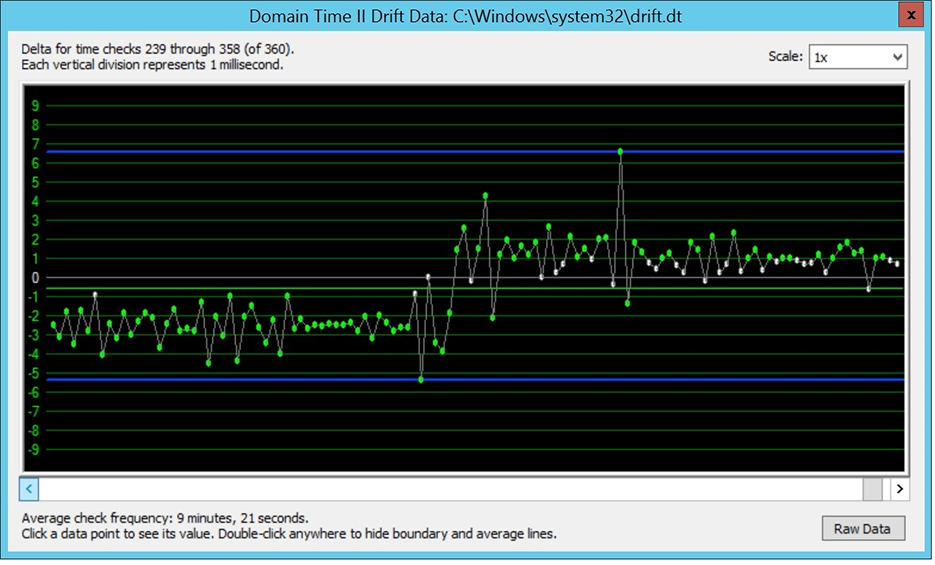Click the upper blue boundary line

coord(475,151)
